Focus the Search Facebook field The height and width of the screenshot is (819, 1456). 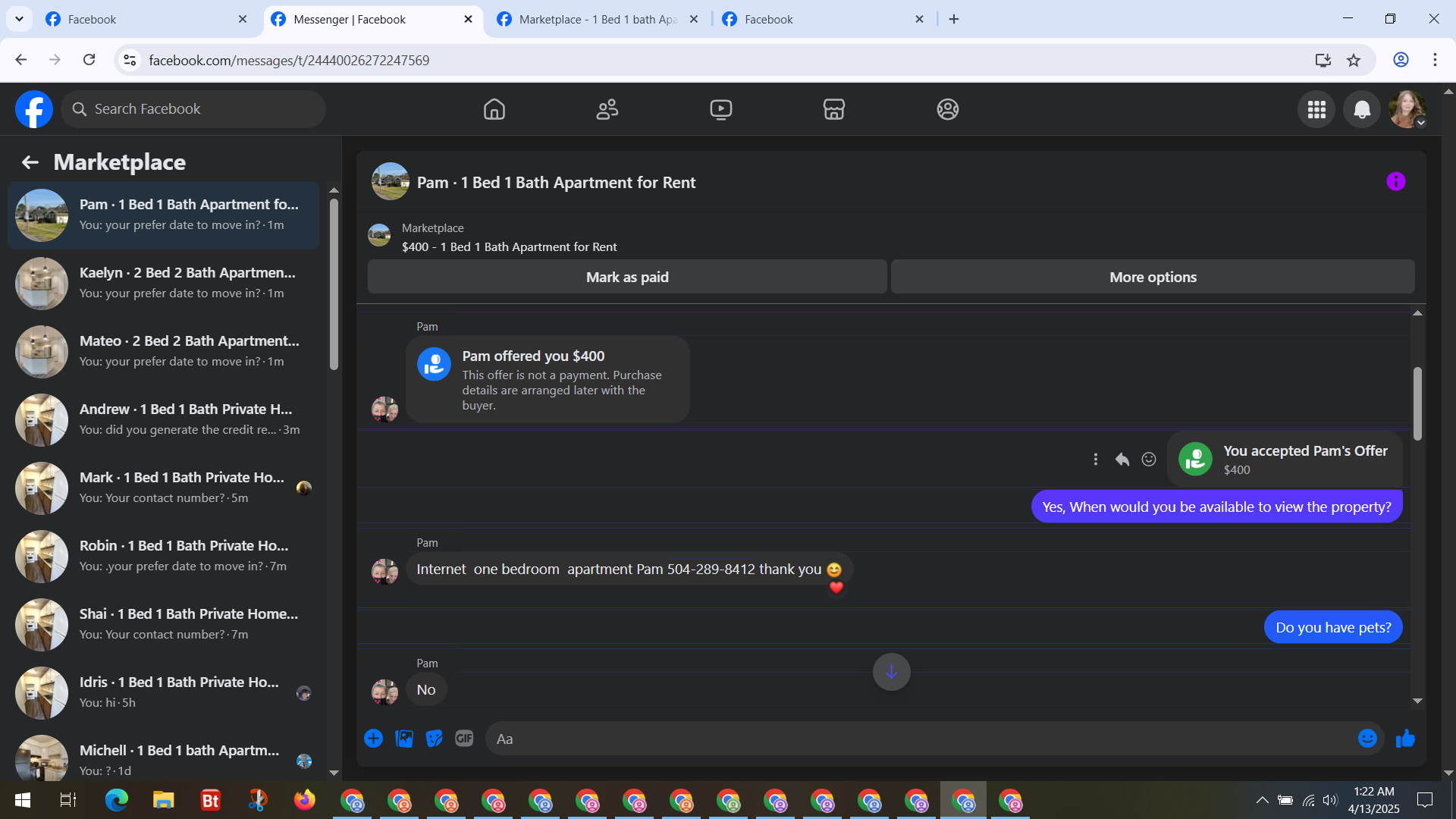point(193,109)
